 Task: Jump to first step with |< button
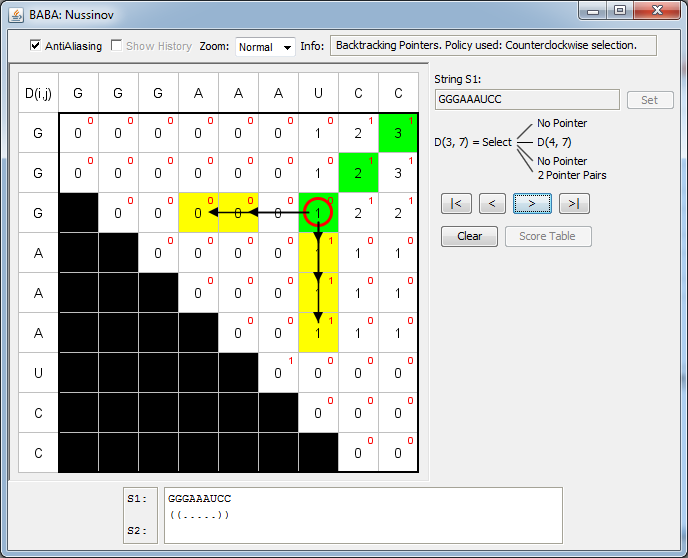pos(455,204)
